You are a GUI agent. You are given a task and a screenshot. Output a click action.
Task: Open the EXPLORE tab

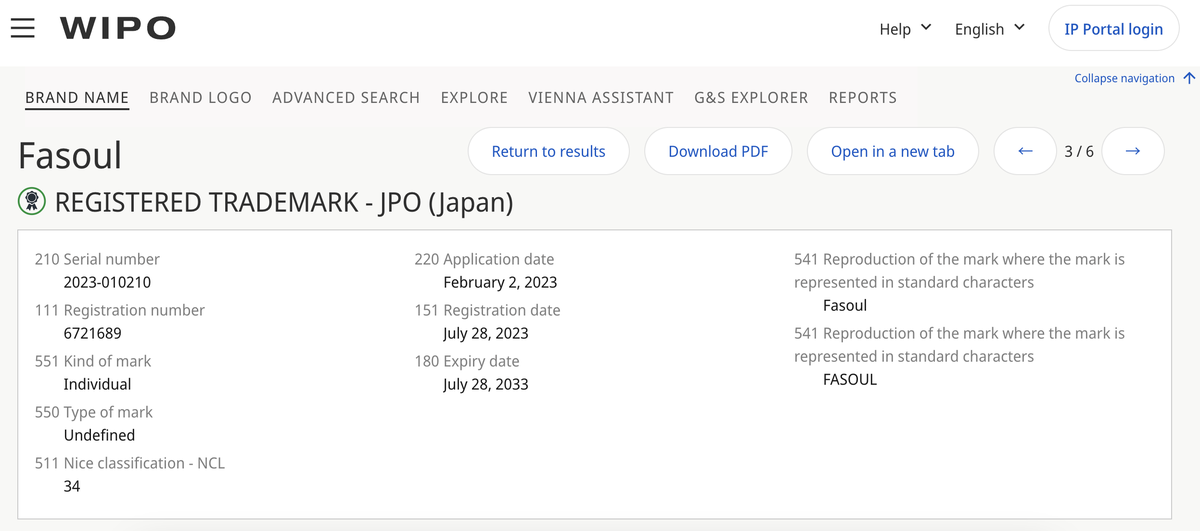pyautogui.click(x=474, y=98)
